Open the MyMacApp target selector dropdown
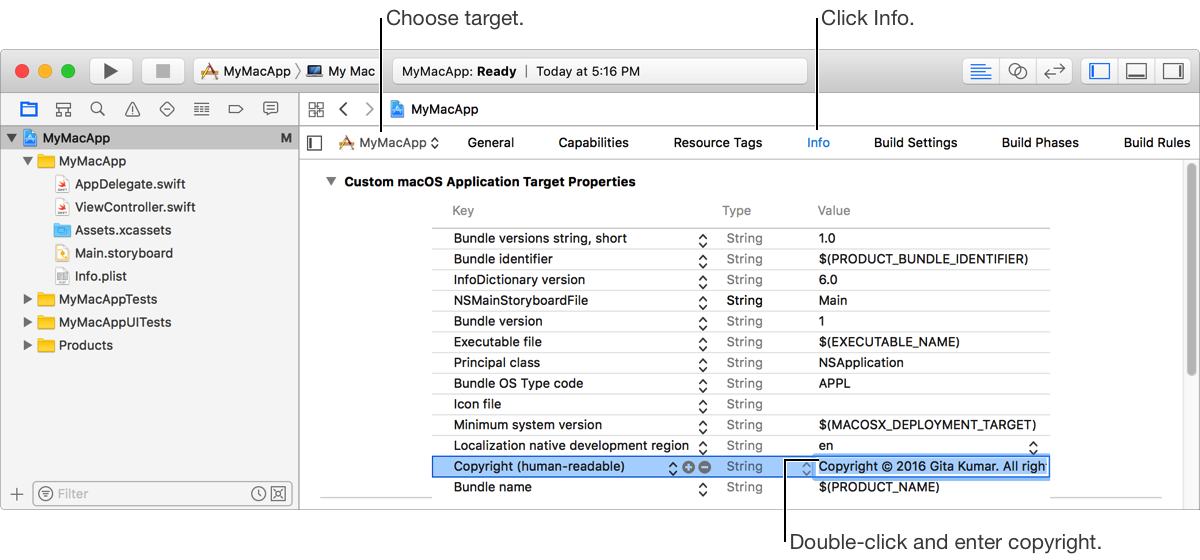Viewport: 1200px width, 560px height. [390, 143]
